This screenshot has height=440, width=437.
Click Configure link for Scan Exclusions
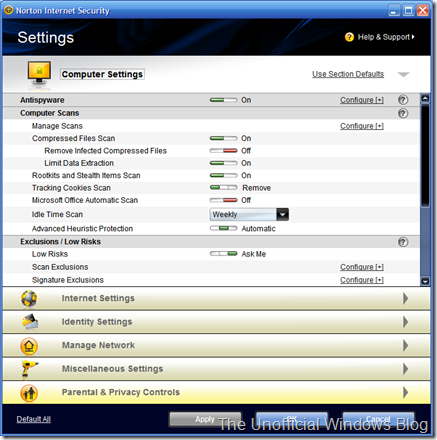coord(362,267)
